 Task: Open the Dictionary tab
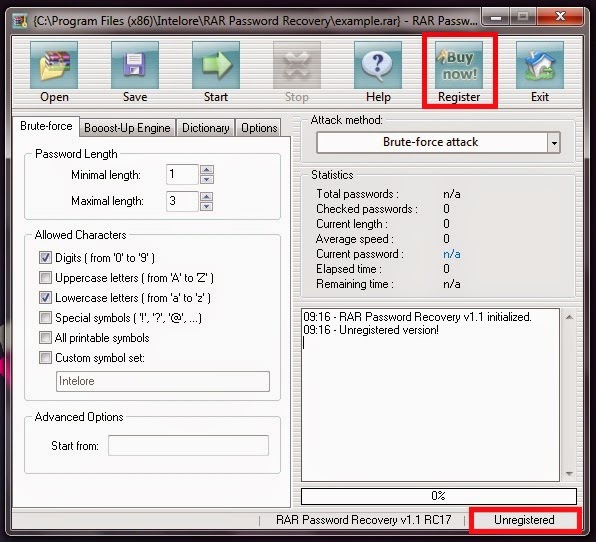[206, 128]
